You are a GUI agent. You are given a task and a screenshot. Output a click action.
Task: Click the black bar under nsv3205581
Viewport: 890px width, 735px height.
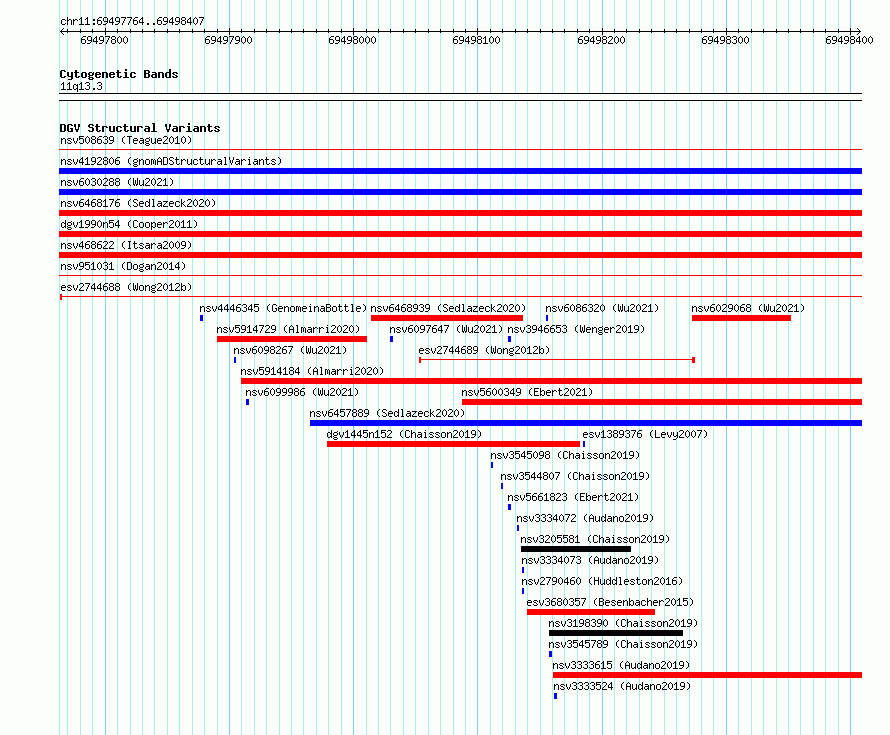576,549
